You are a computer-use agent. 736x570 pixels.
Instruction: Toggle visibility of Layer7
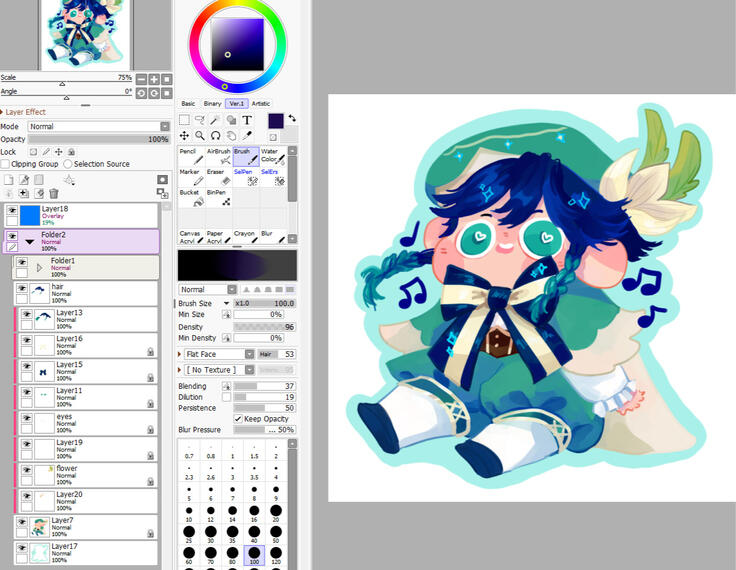pyautogui.click(x=22, y=522)
